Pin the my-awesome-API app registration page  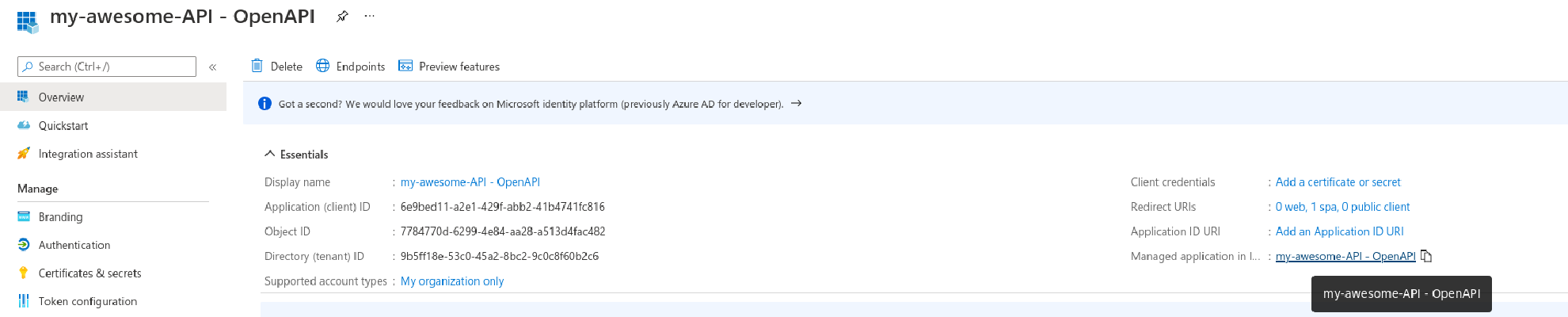point(342,16)
